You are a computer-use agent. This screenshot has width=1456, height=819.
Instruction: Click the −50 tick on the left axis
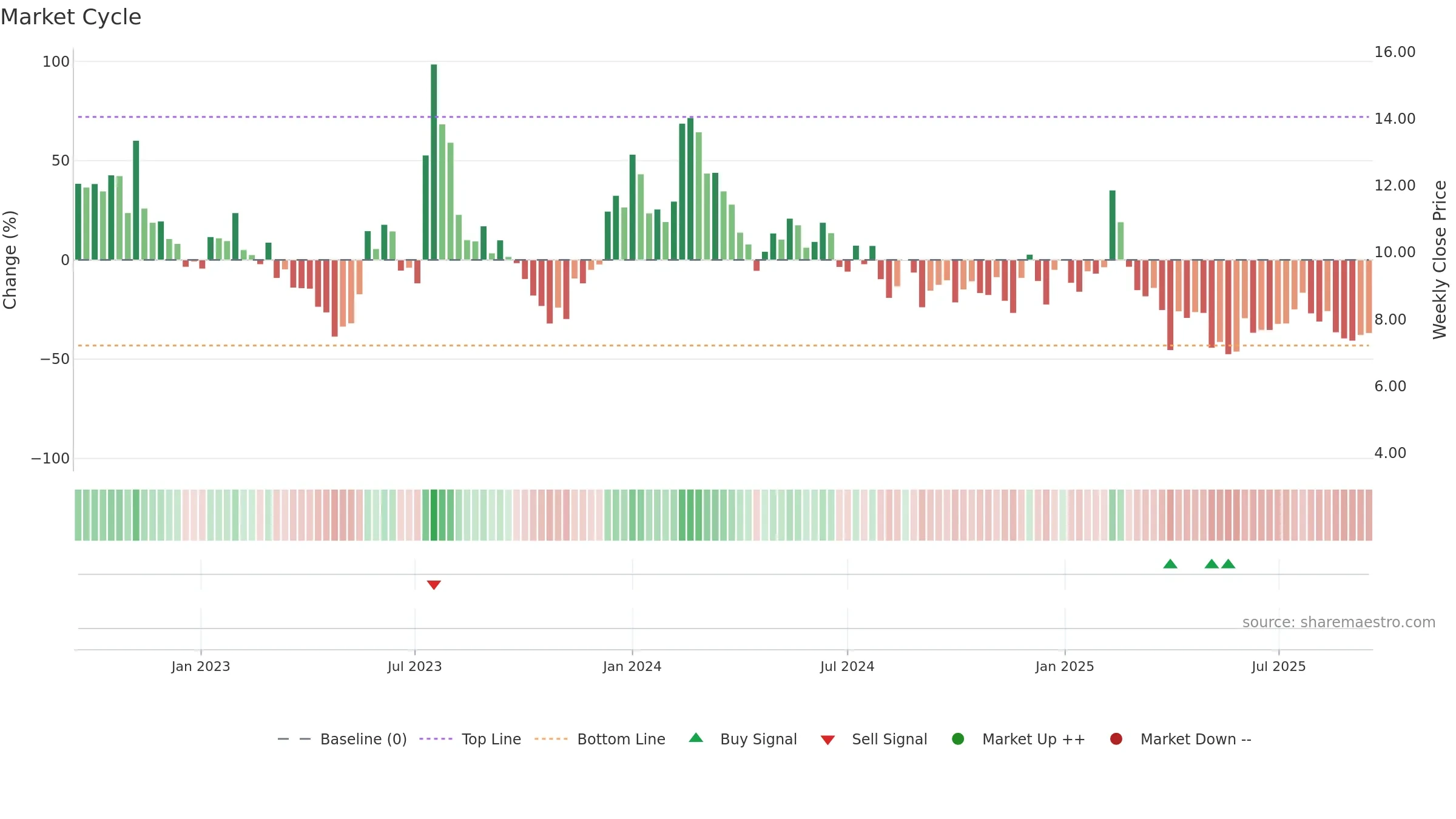point(55,359)
